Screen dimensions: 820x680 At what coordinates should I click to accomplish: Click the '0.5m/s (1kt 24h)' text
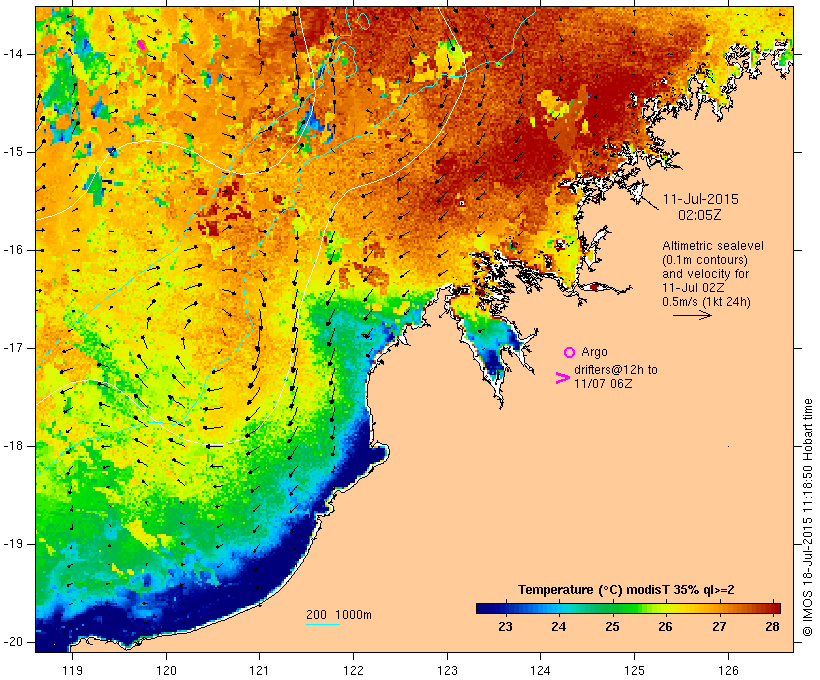click(706, 302)
